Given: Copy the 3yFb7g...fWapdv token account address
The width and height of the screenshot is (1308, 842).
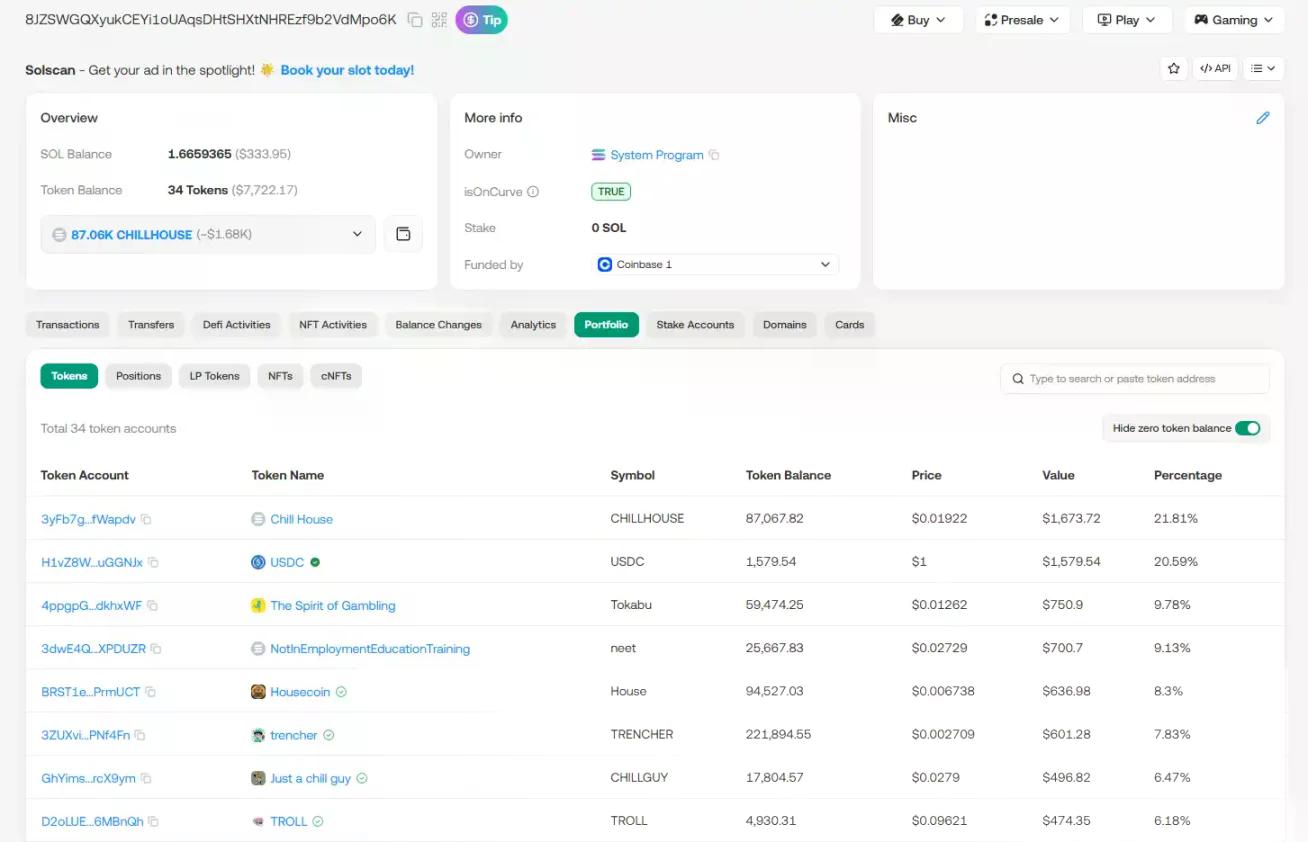Looking at the screenshot, I should tap(146, 520).
